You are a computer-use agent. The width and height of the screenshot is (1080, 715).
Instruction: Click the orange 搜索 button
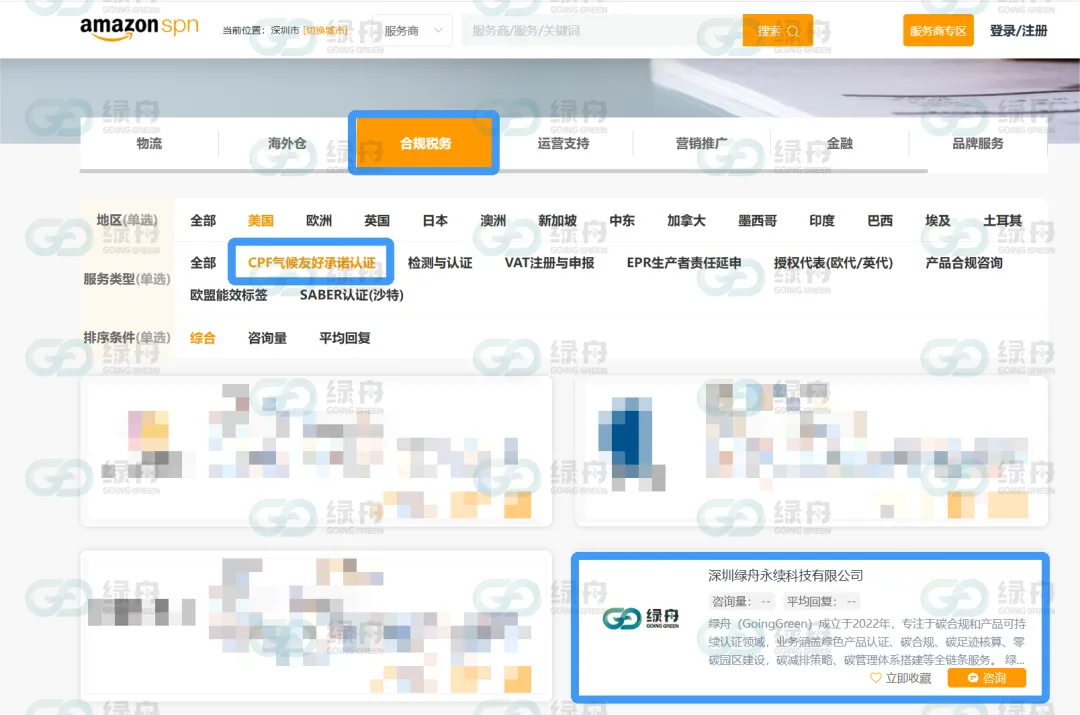pos(778,31)
